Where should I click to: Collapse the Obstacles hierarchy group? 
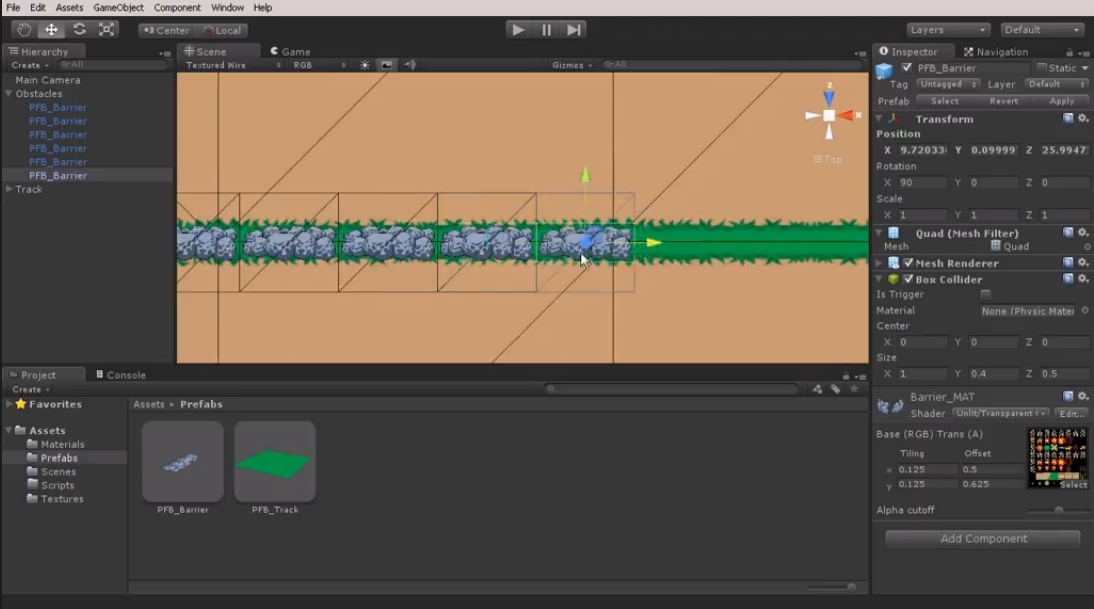coord(9,93)
